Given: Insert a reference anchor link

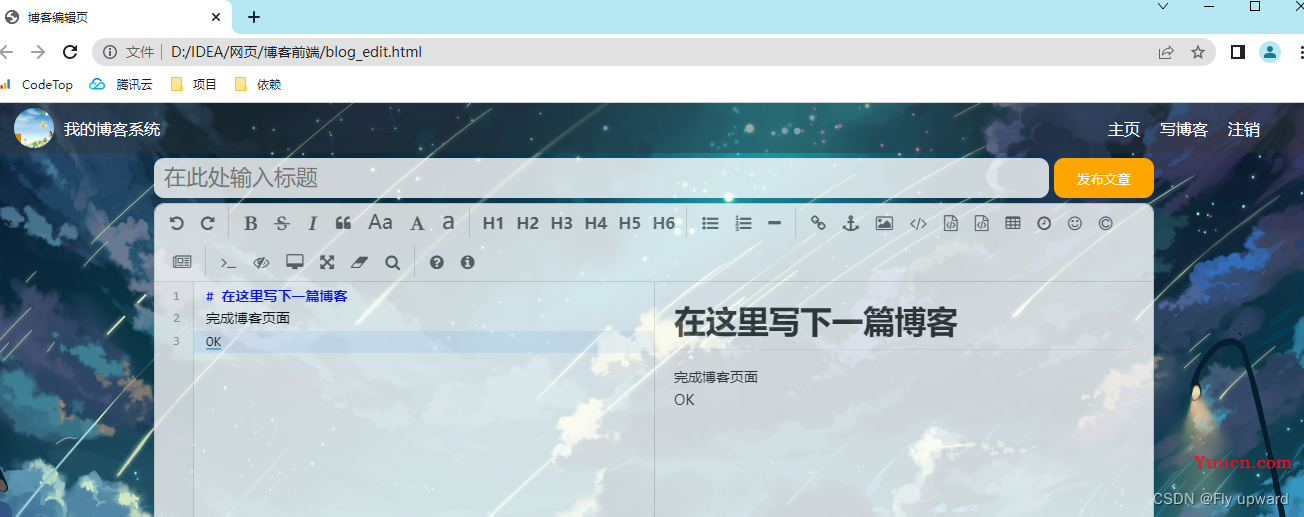Looking at the screenshot, I should (x=851, y=223).
